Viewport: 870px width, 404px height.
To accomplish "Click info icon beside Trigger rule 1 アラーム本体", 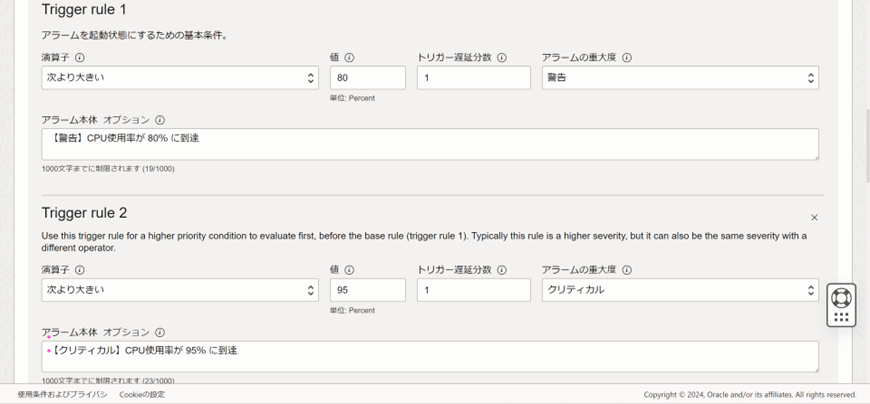I will (x=160, y=120).
